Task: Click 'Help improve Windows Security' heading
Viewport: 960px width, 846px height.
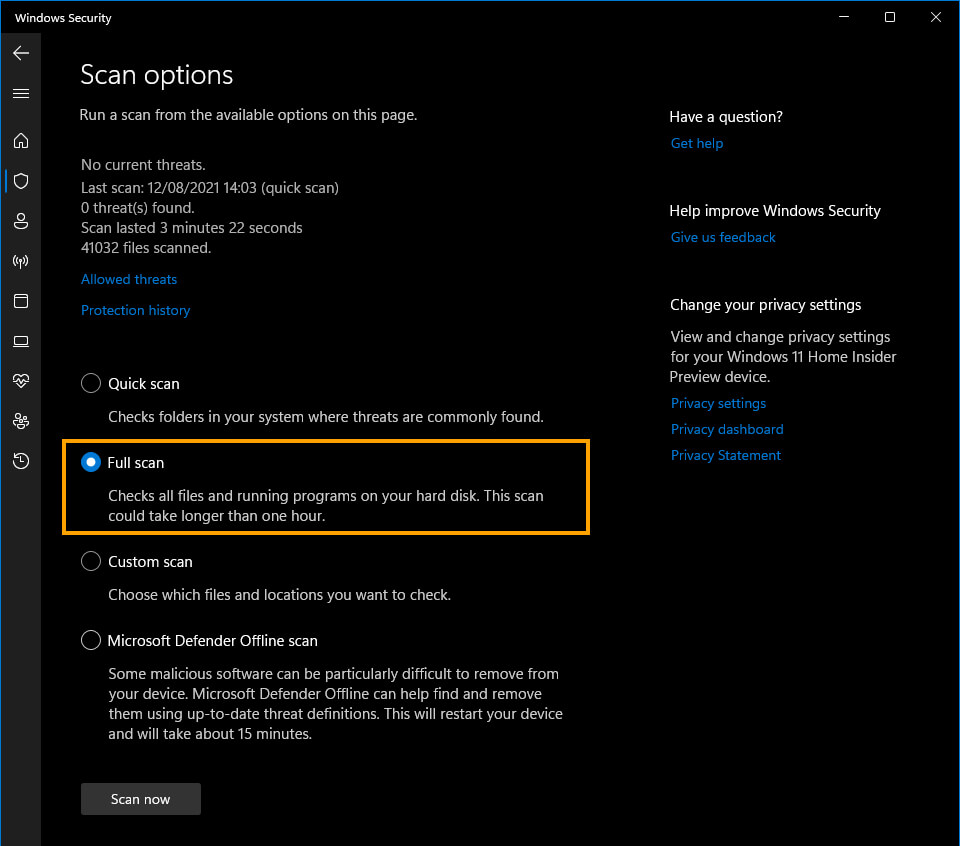Action: (774, 211)
